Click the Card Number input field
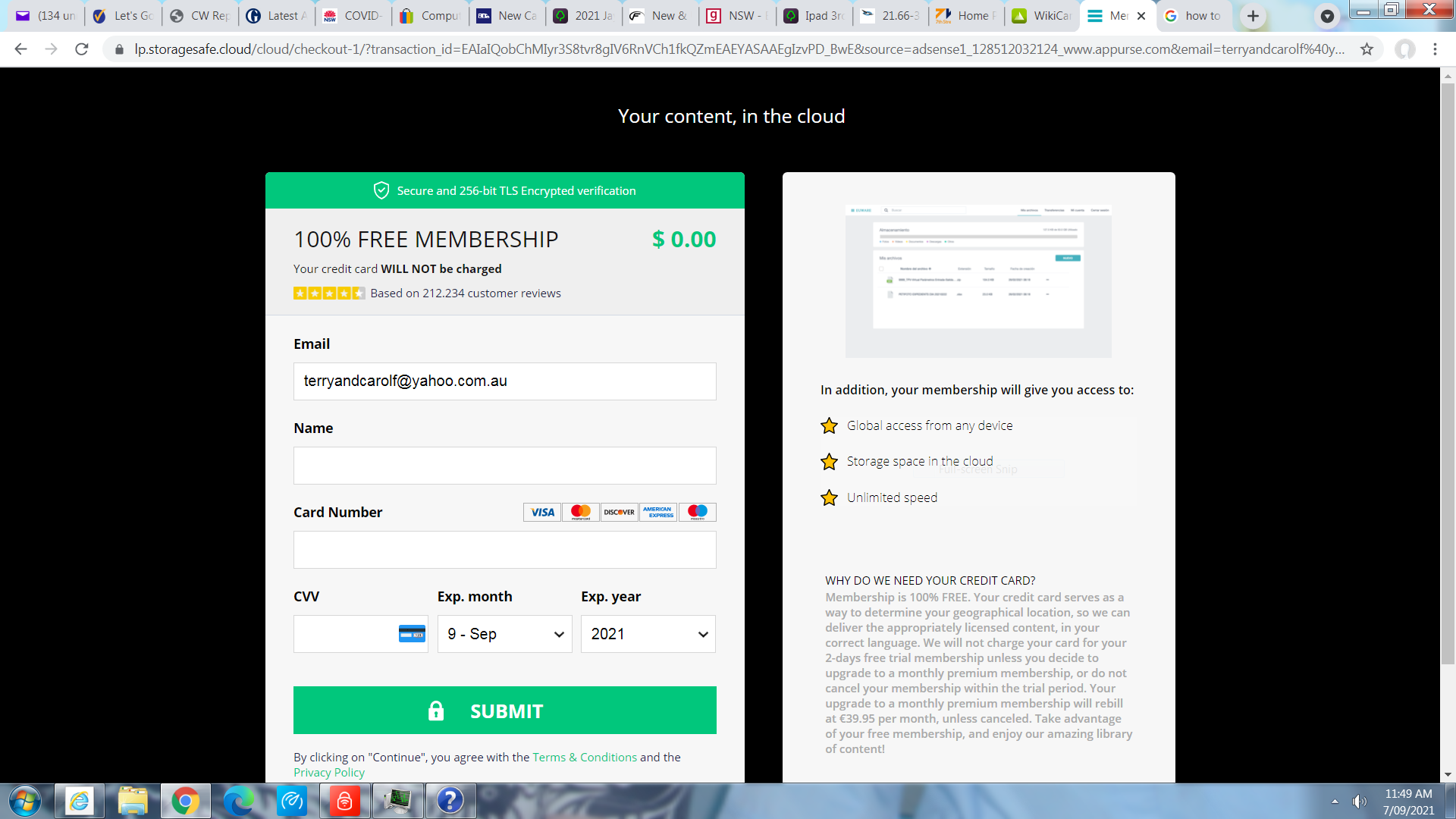Screen dimensions: 1456x819 (x=504, y=550)
